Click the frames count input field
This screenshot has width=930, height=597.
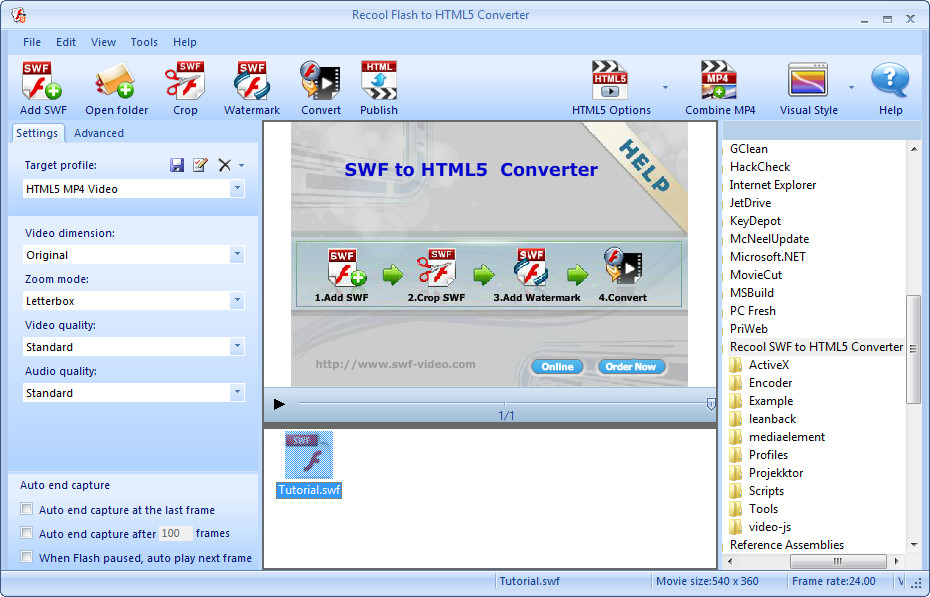176,533
